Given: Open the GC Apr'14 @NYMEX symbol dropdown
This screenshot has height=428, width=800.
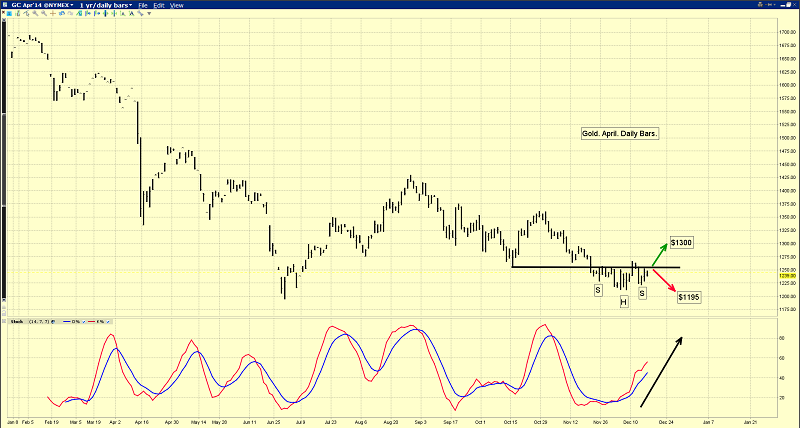Looking at the screenshot, I should [x=42, y=5].
